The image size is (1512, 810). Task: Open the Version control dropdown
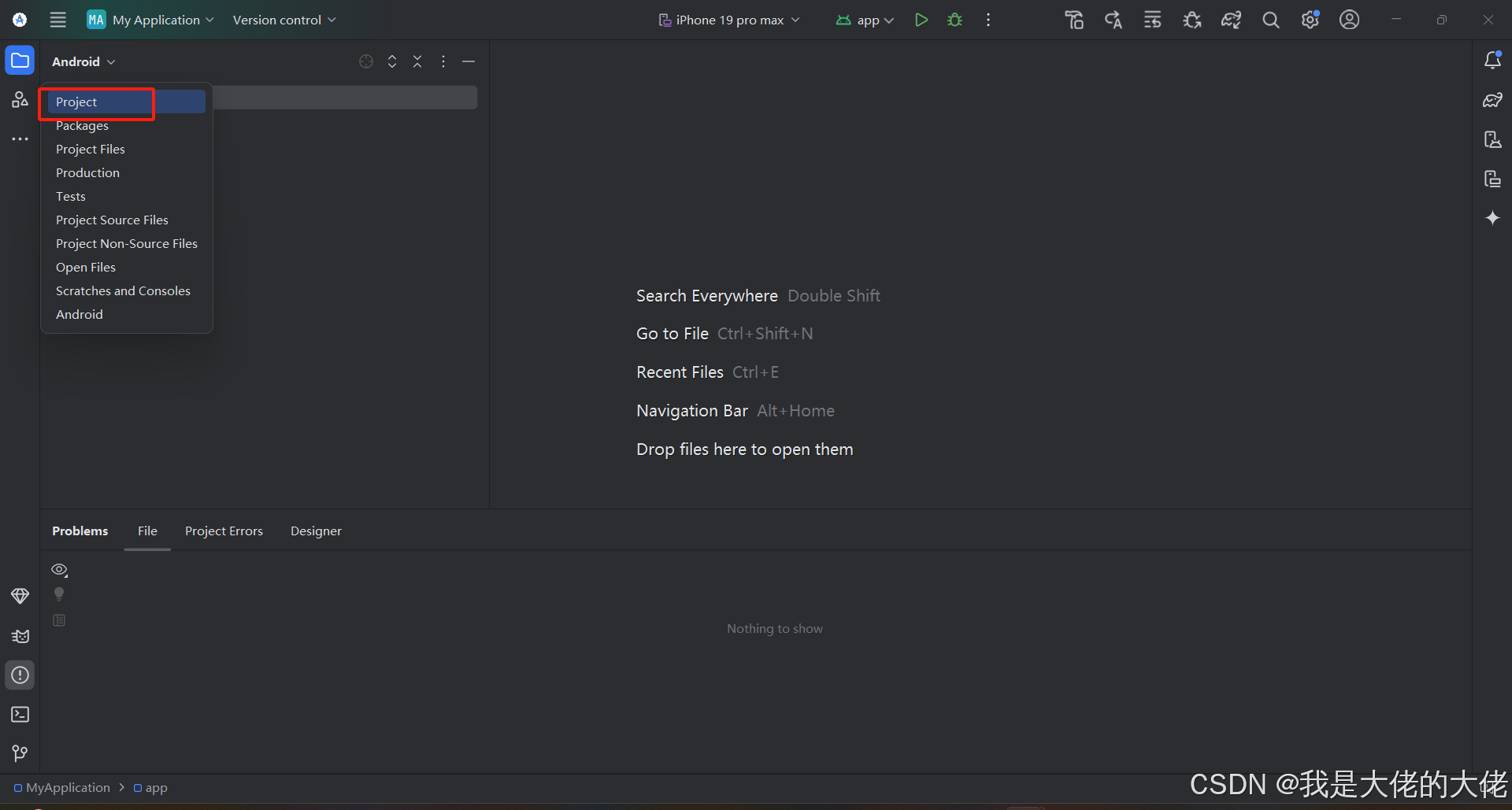[x=283, y=20]
